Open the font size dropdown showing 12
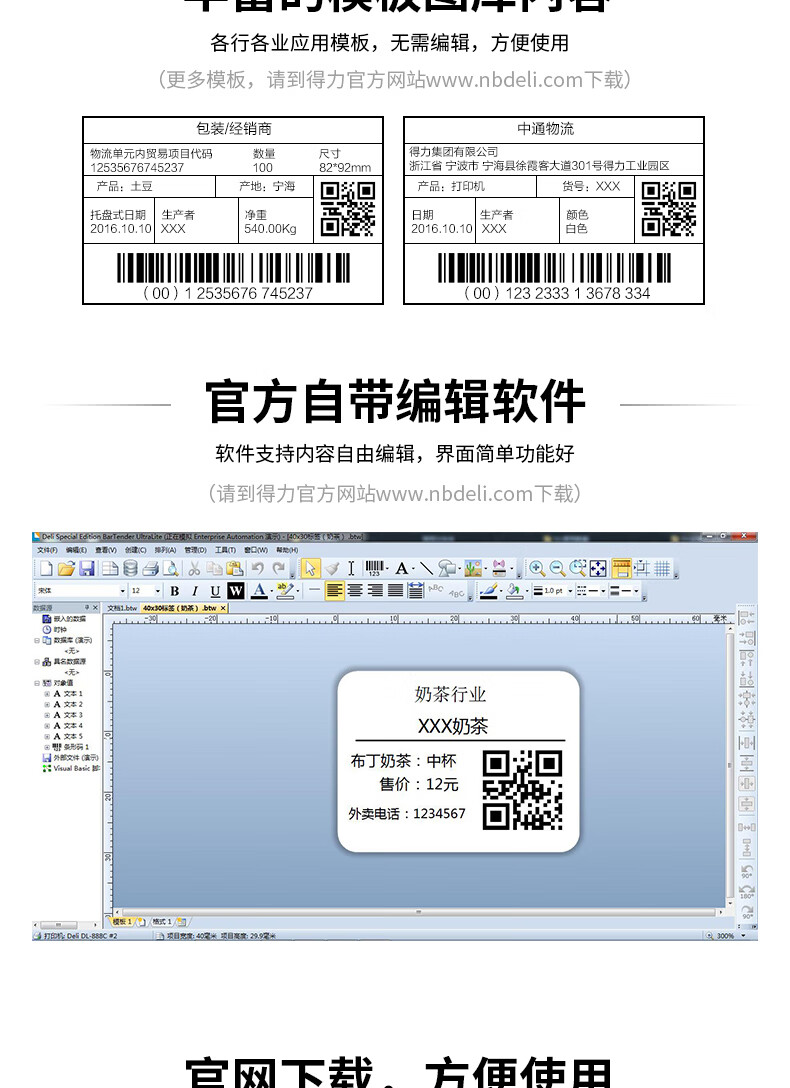The height and width of the screenshot is (1088, 790). [x=146, y=590]
